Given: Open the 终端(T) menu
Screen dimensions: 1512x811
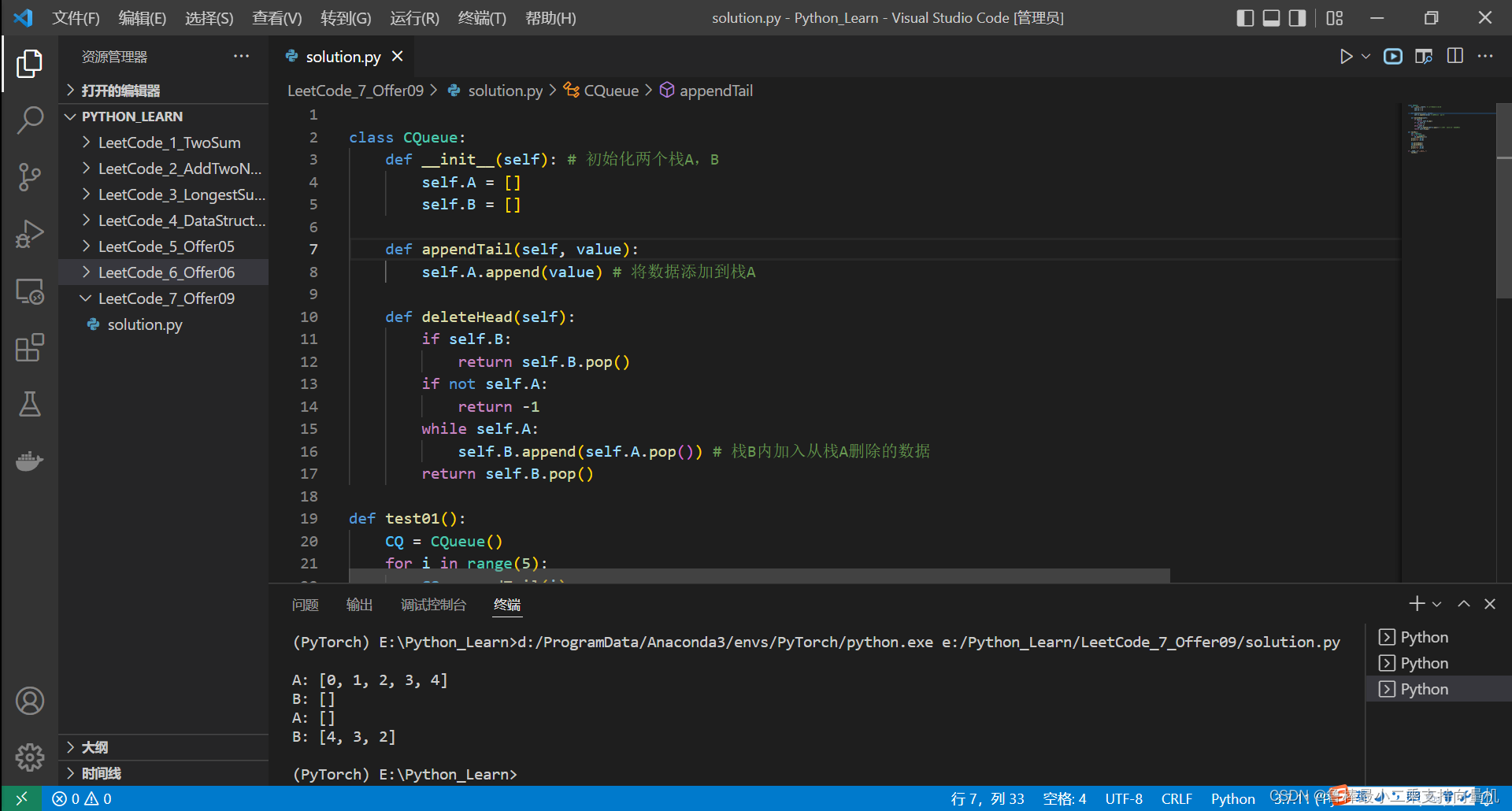Looking at the screenshot, I should pyautogui.click(x=482, y=18).
